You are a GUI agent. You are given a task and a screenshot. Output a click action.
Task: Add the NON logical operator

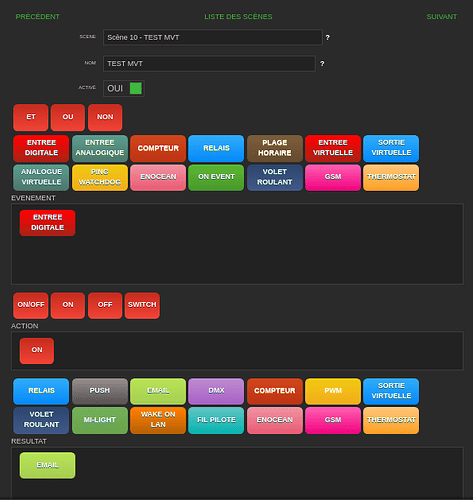105,117
